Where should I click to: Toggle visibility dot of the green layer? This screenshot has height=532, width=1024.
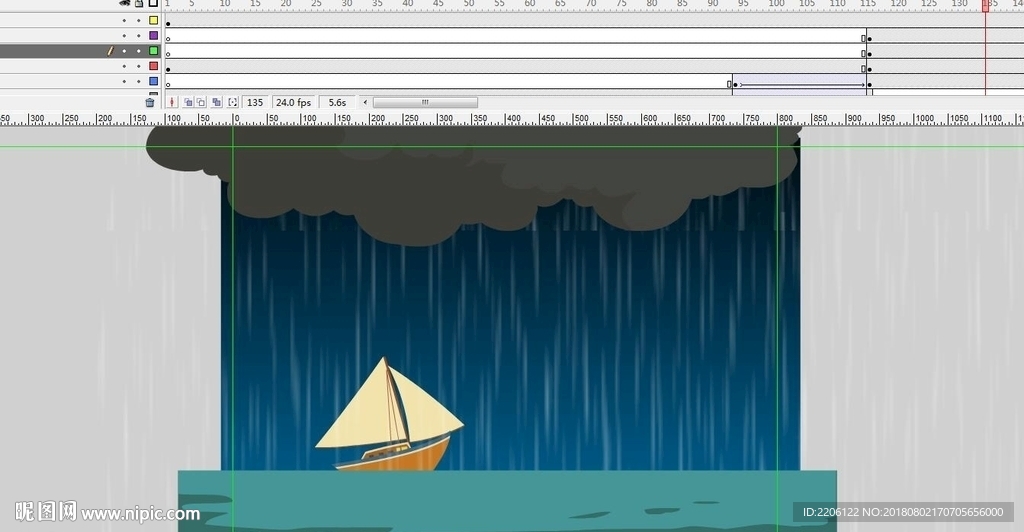124,50
